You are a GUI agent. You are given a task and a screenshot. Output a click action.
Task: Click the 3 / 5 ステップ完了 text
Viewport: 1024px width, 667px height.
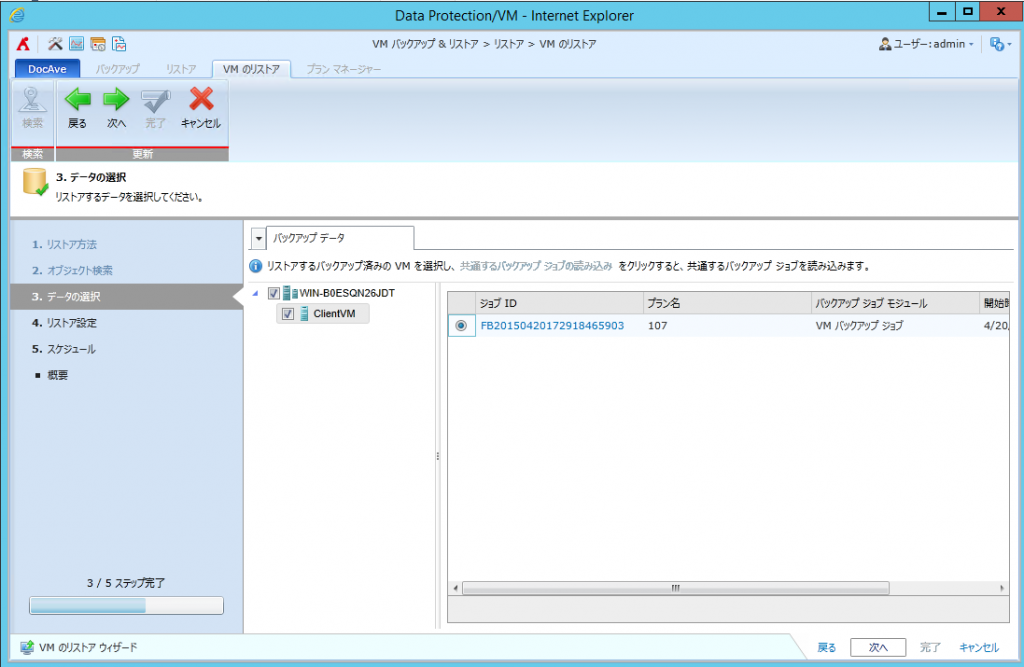pos(126,583)
